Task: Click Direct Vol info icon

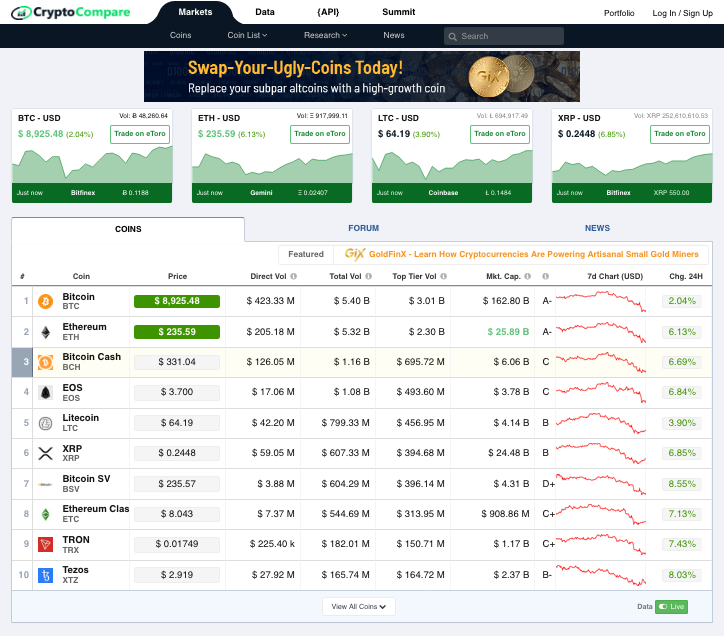Action: click(x=294, y=277)
